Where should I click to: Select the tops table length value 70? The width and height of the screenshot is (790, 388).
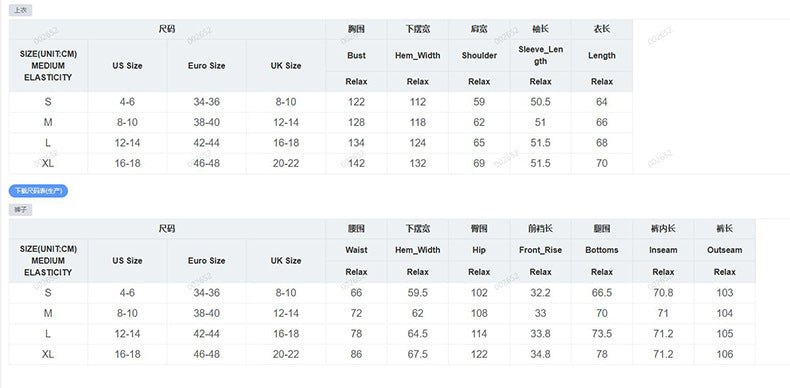(x=602, y=163)
